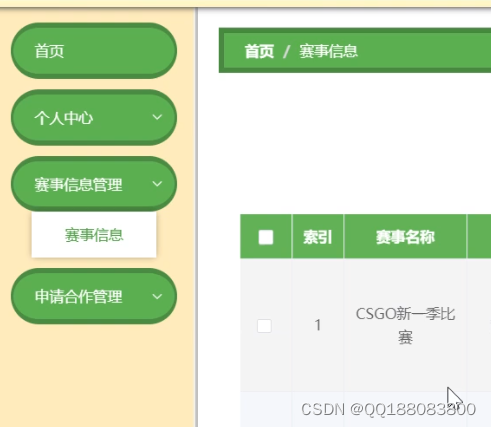The height and width of the screenshot is (427, 491).
Task: Open the 首页 sidebar menu item
Action: pyautogui.click(x=94, y=51)
